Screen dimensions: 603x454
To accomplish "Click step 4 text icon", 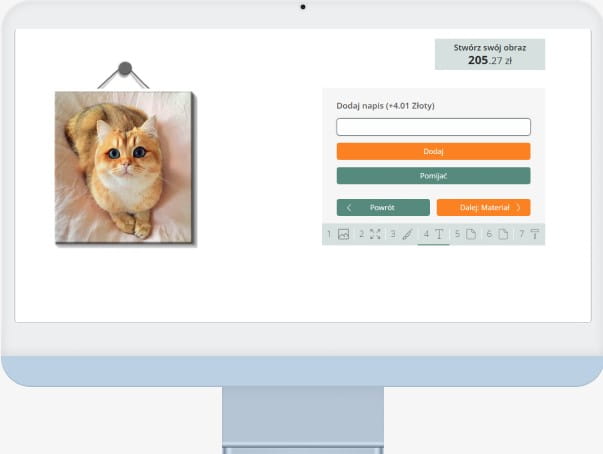I will (439, 234).
